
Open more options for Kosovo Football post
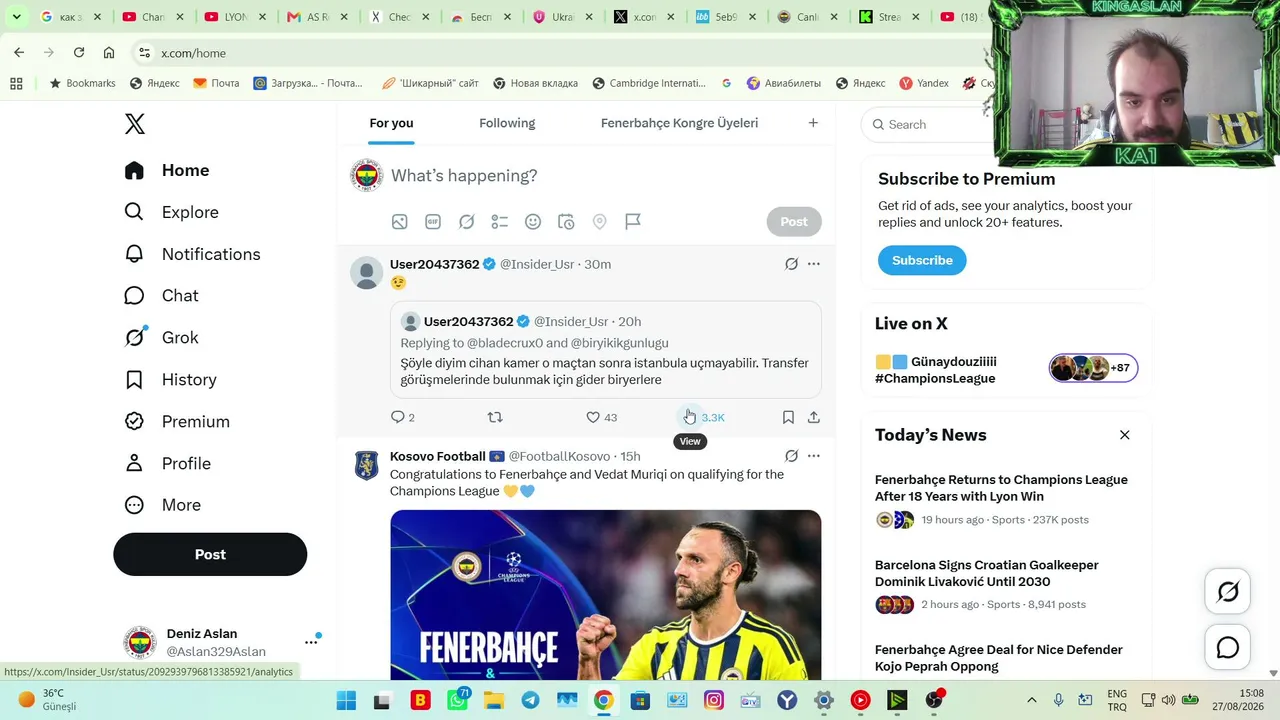814,456
